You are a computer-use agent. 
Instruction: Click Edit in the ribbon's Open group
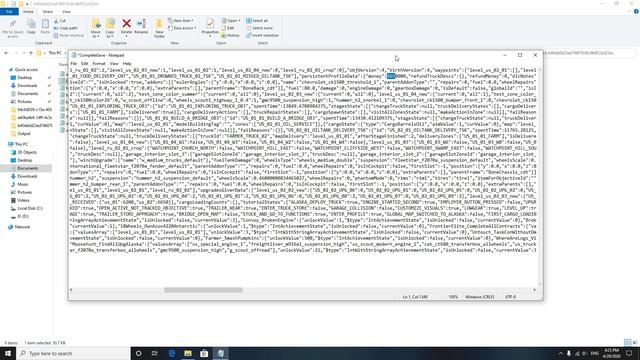pyautogui.click(x=228, y=28)
